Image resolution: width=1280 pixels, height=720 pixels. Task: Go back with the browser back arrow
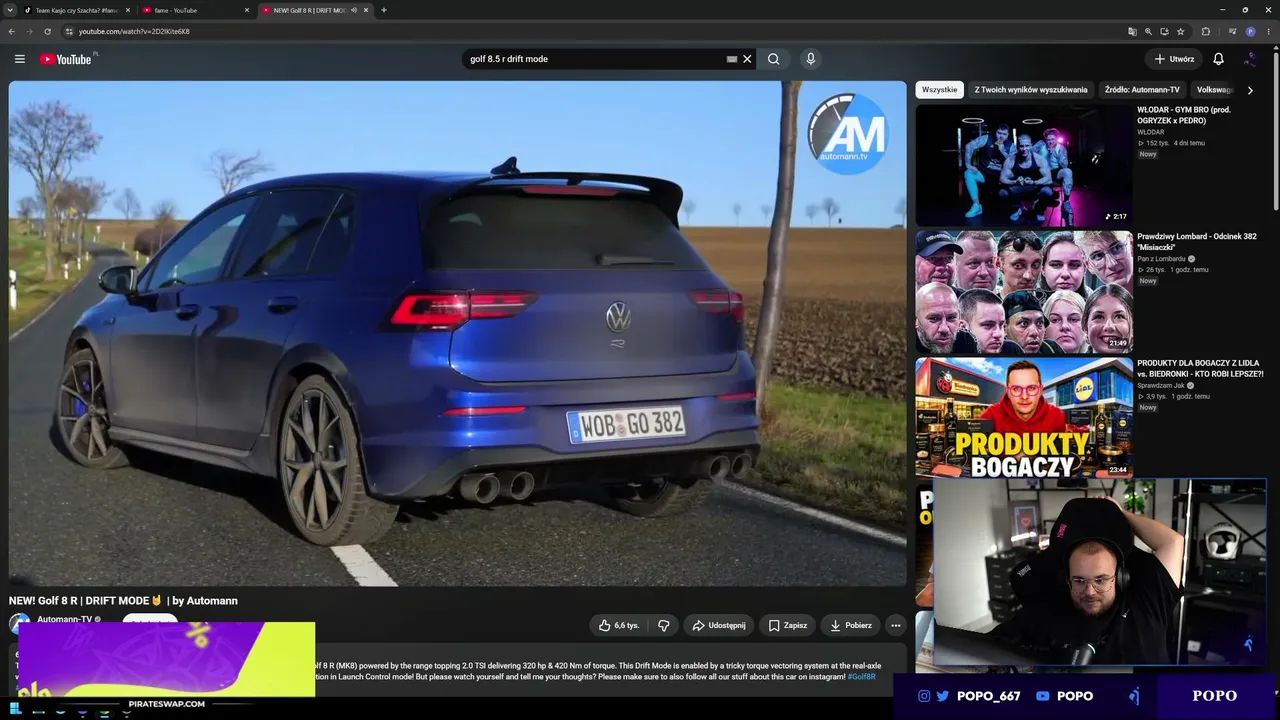click(12, 31)
